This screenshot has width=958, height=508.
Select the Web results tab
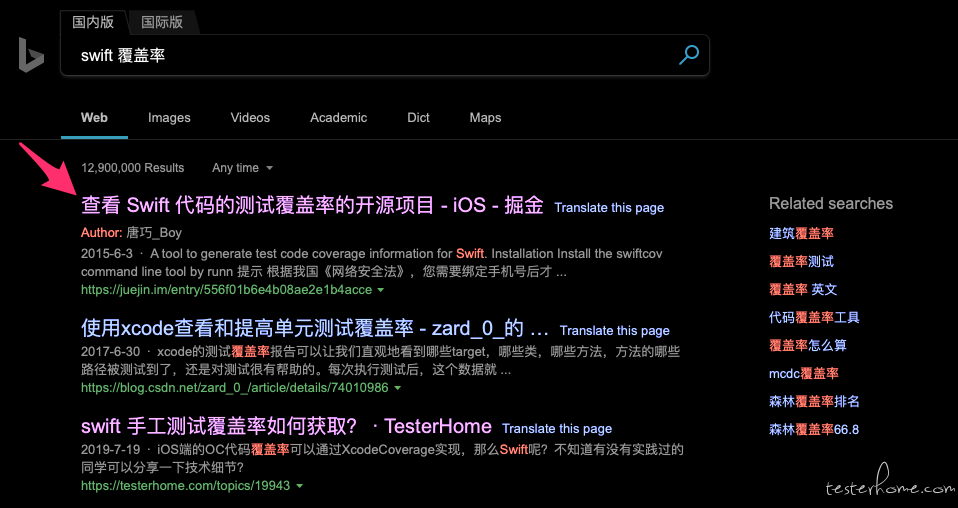[x=94, y=117]
